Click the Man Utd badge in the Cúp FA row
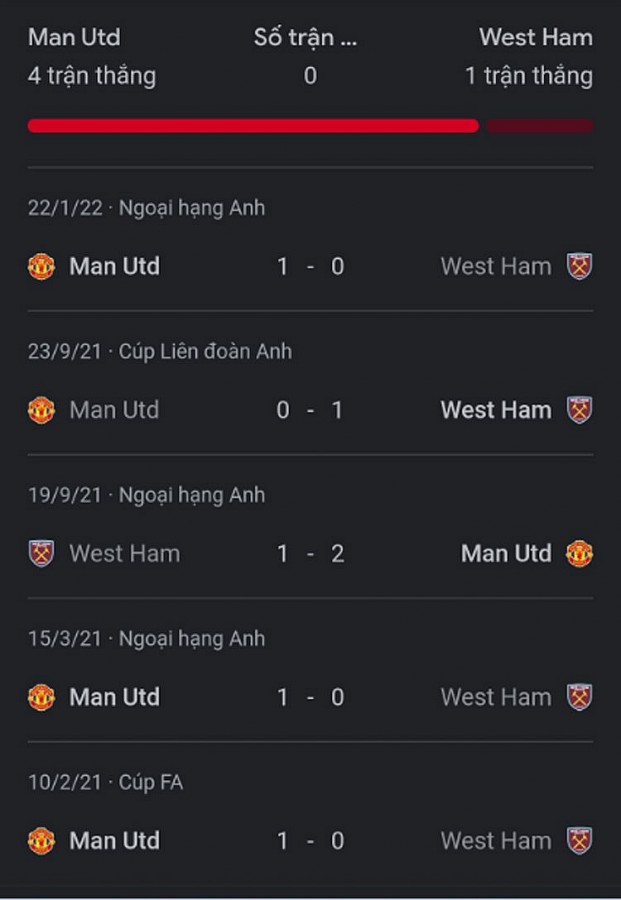 [x=42, y=841]
